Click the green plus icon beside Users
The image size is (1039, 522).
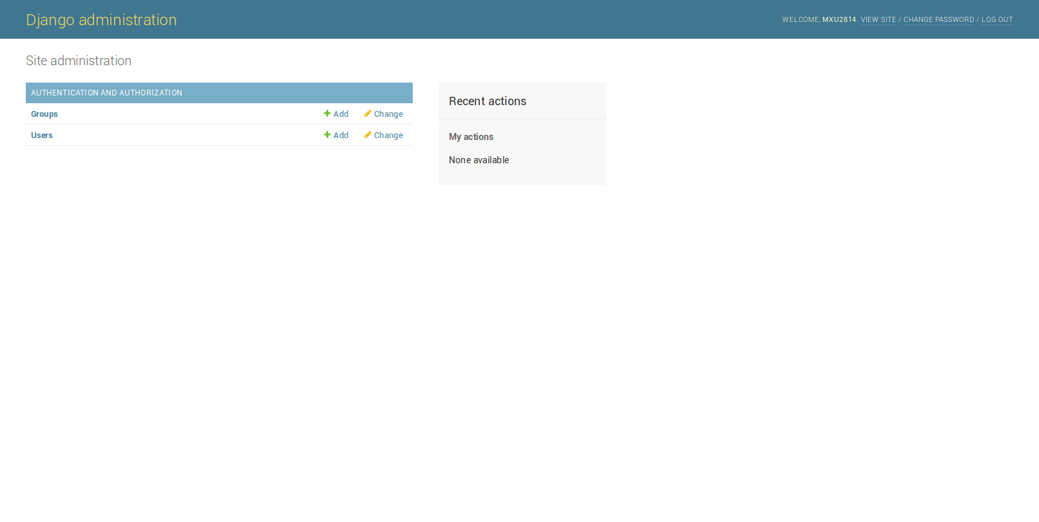327,135
